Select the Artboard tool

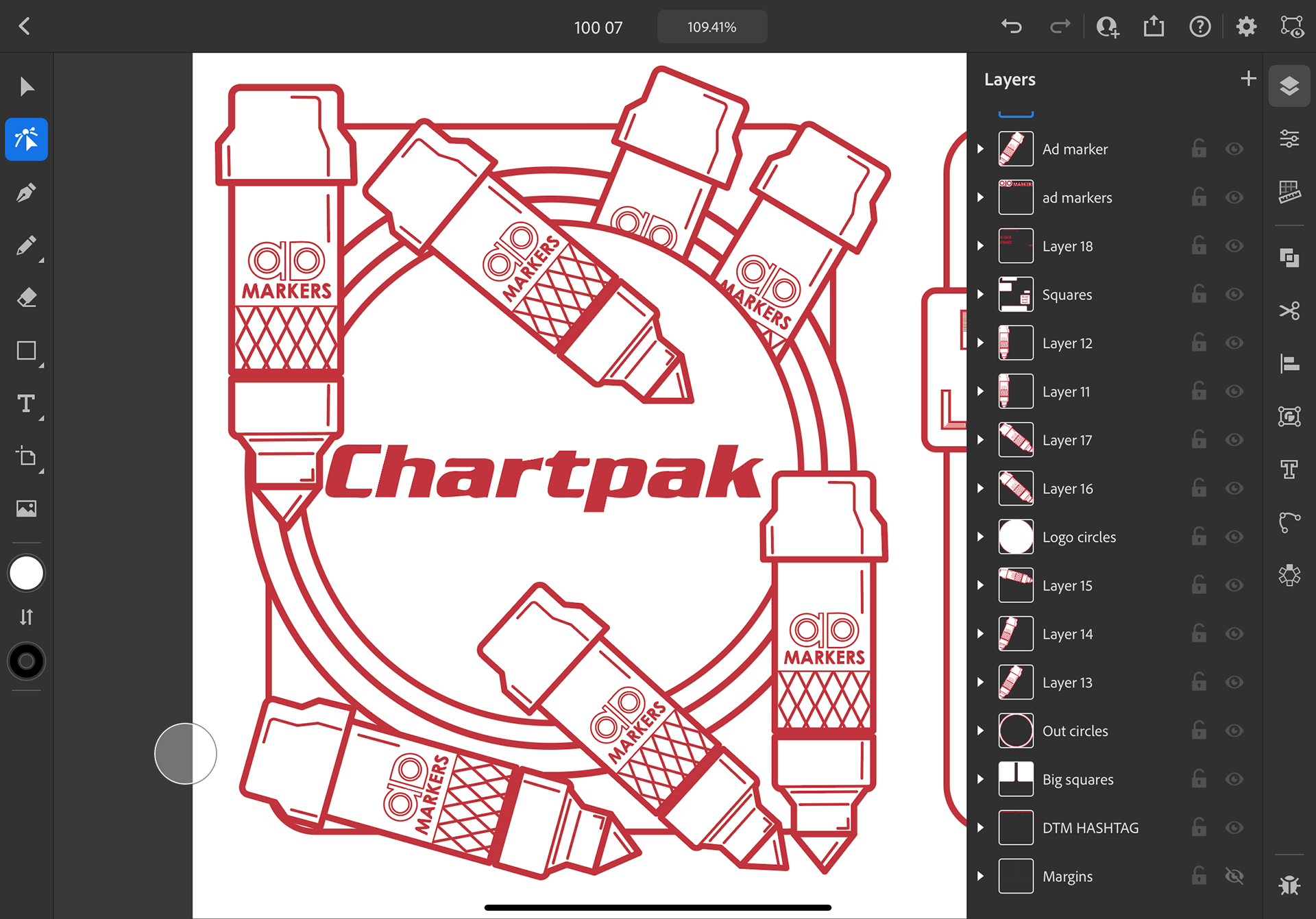pos(27,456)
